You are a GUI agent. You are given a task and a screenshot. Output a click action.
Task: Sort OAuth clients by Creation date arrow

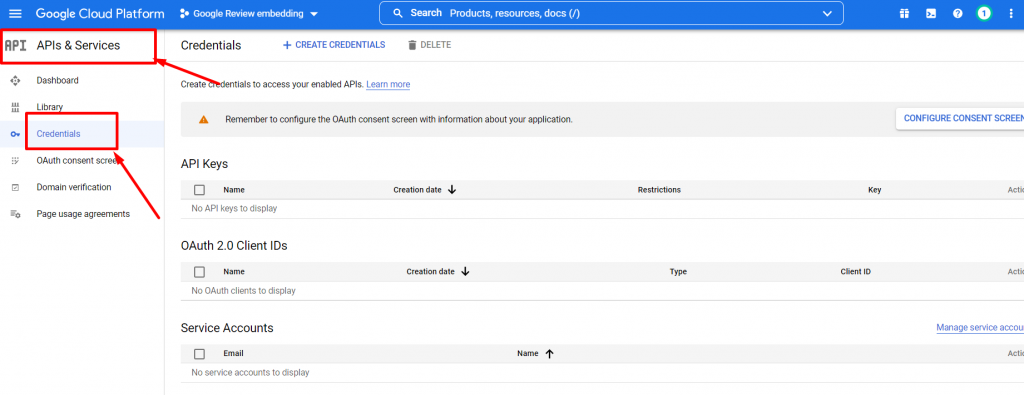(x=465, y=272)
